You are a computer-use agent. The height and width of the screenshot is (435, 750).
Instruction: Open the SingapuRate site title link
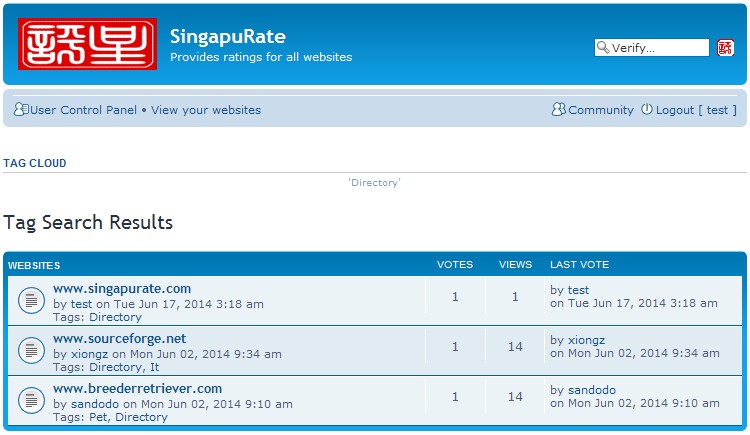(x=228, y=37)
